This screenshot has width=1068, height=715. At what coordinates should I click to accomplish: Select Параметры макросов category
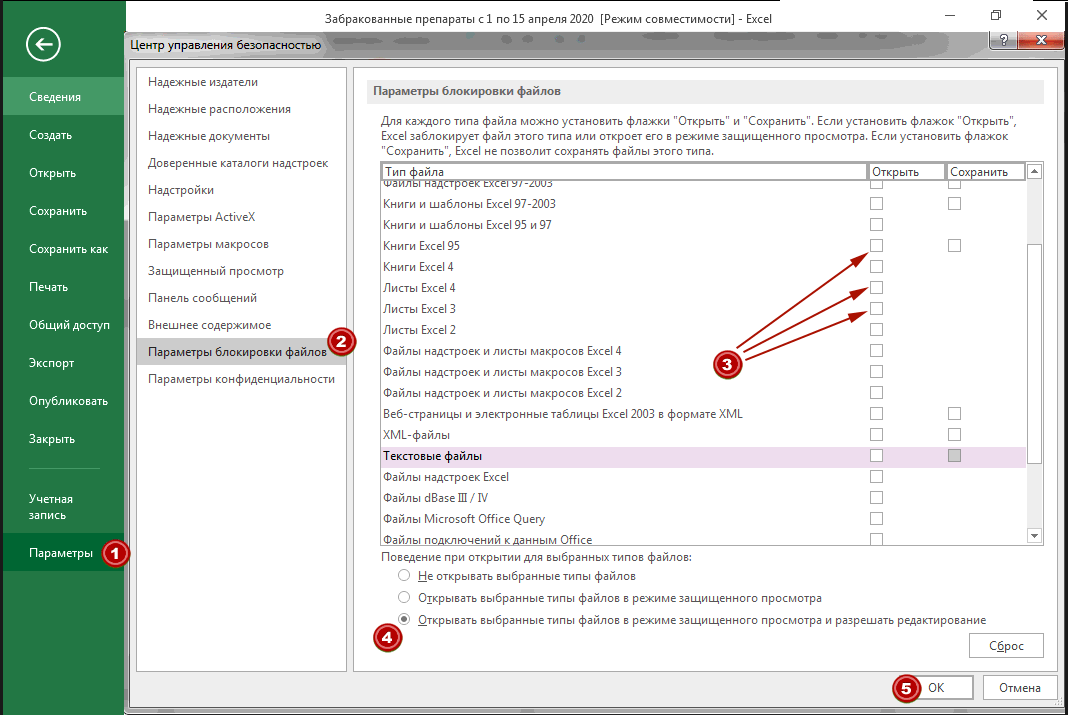[241, 244]
